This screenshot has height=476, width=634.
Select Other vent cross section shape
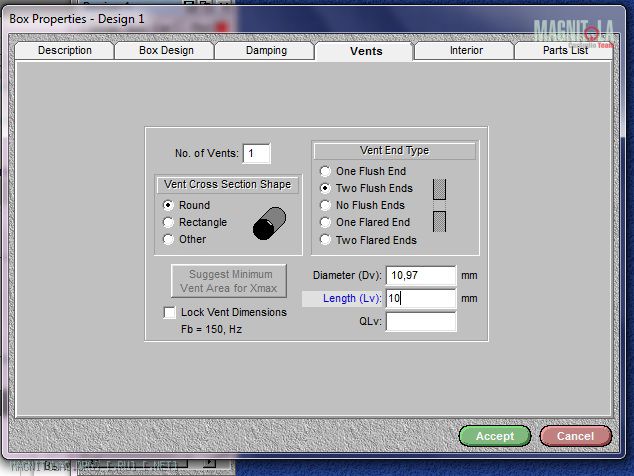(x=169, y=239)
